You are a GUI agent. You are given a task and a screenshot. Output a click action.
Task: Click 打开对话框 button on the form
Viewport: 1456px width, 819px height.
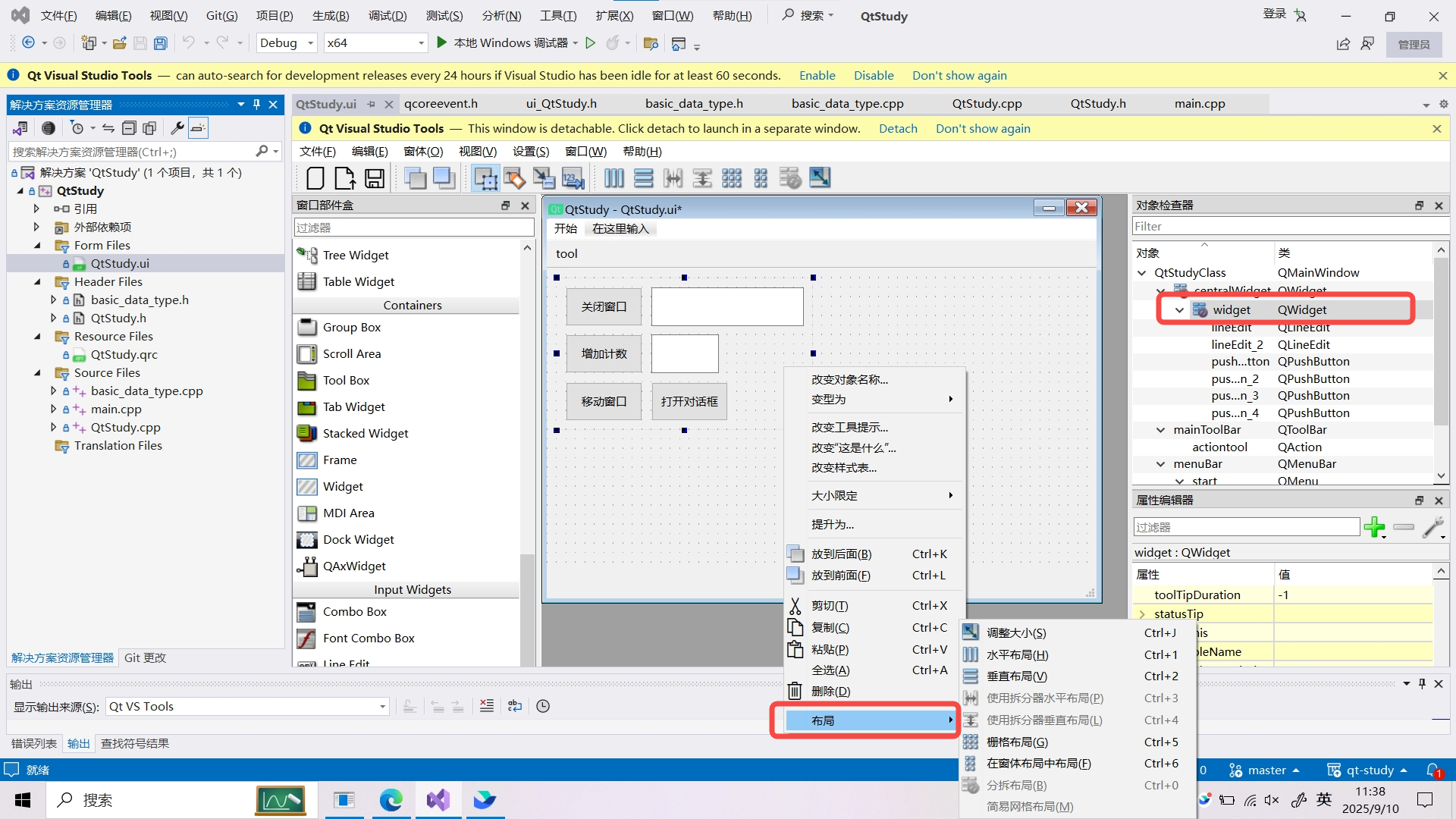(689, 401)
